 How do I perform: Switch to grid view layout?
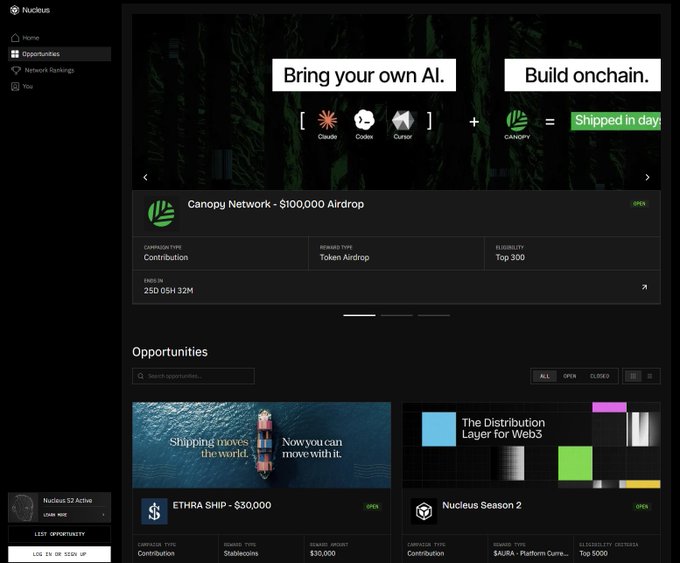[x=633, y=376]
